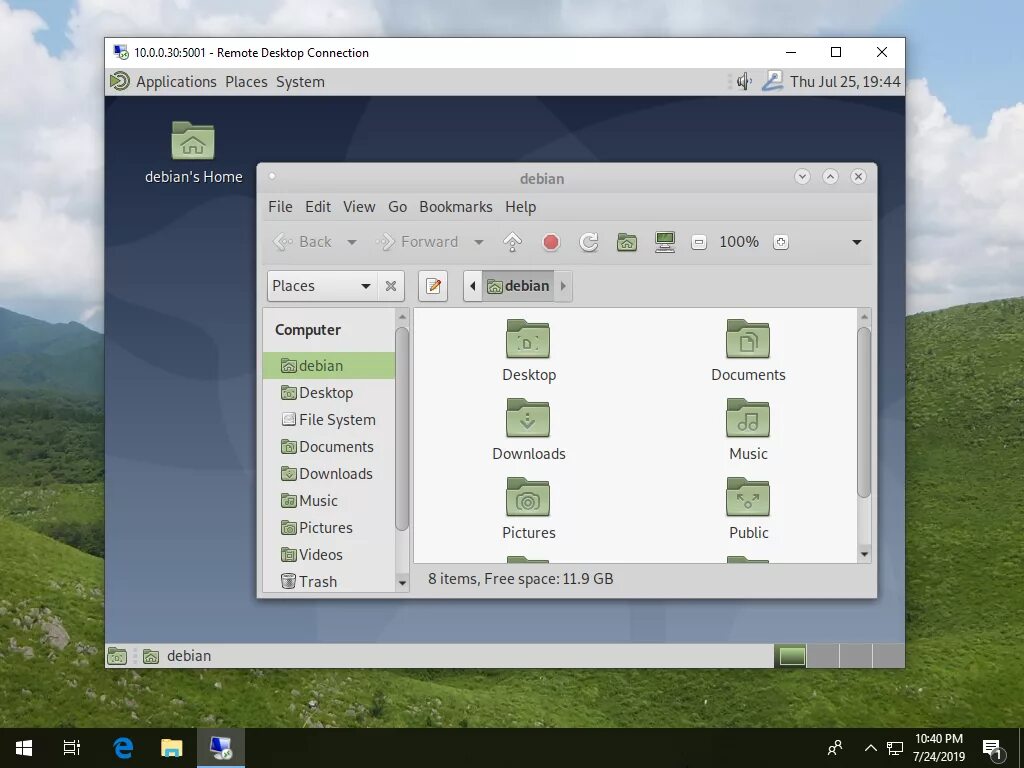The image size is (1024, 768).
Task: Select debian in the Places sidebar
Action: [329, 366]
